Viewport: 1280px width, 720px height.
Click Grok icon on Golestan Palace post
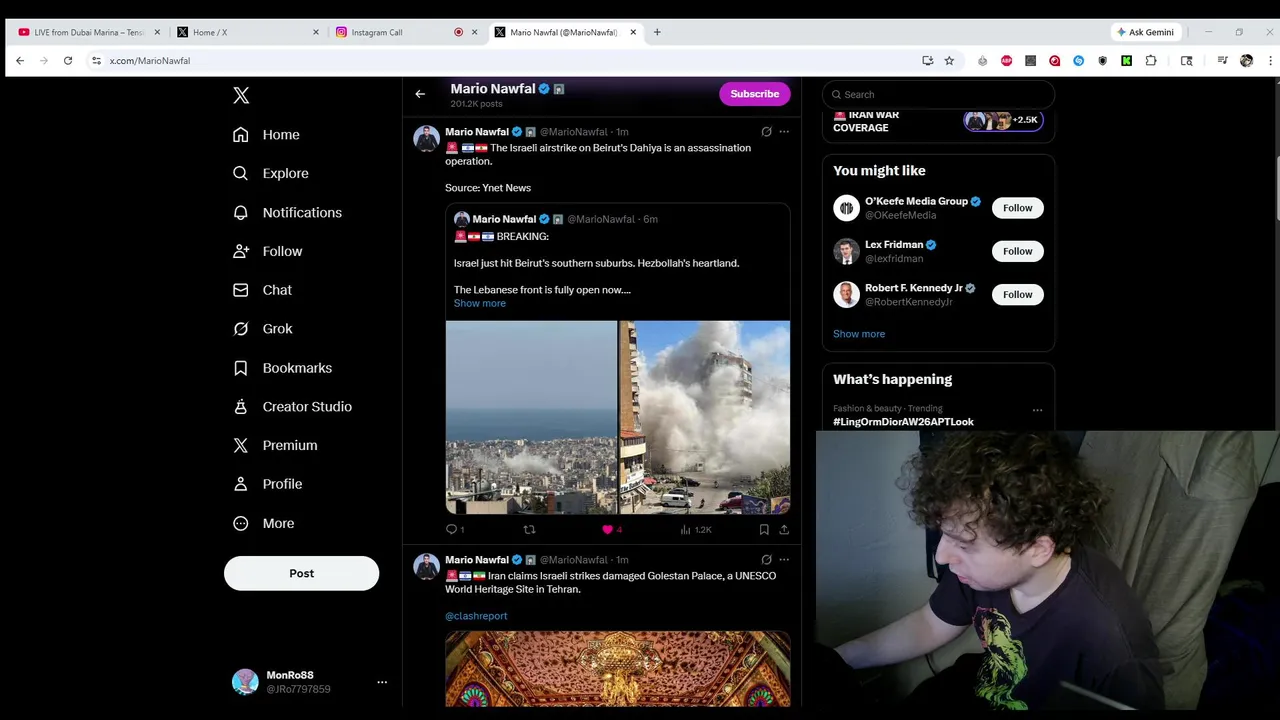click(766, 559)
